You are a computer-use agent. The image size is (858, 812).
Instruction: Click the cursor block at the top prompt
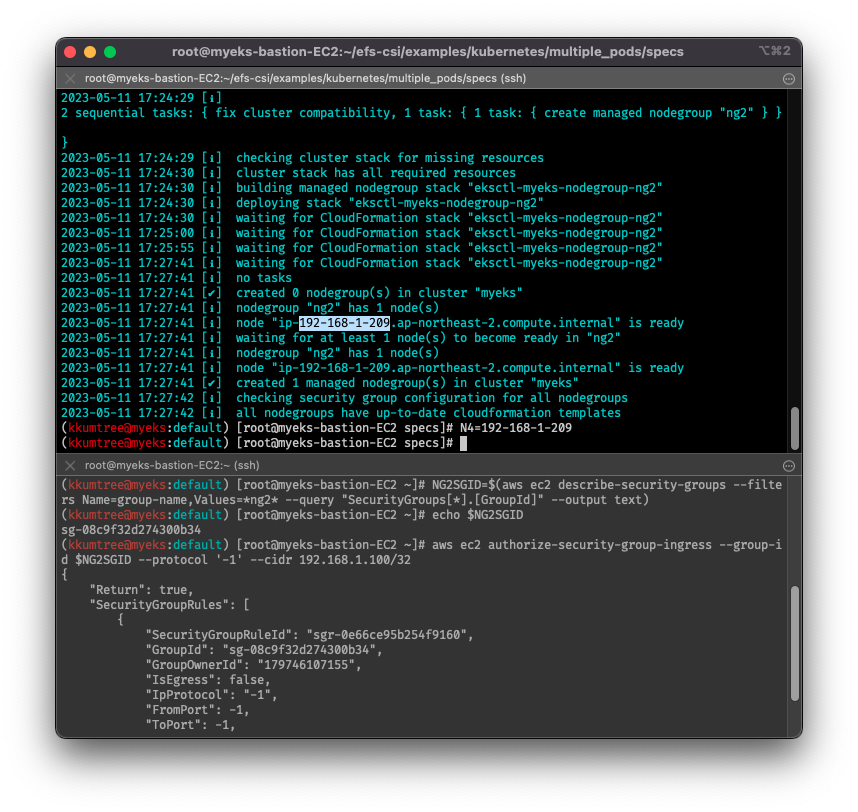pos(463,443)
